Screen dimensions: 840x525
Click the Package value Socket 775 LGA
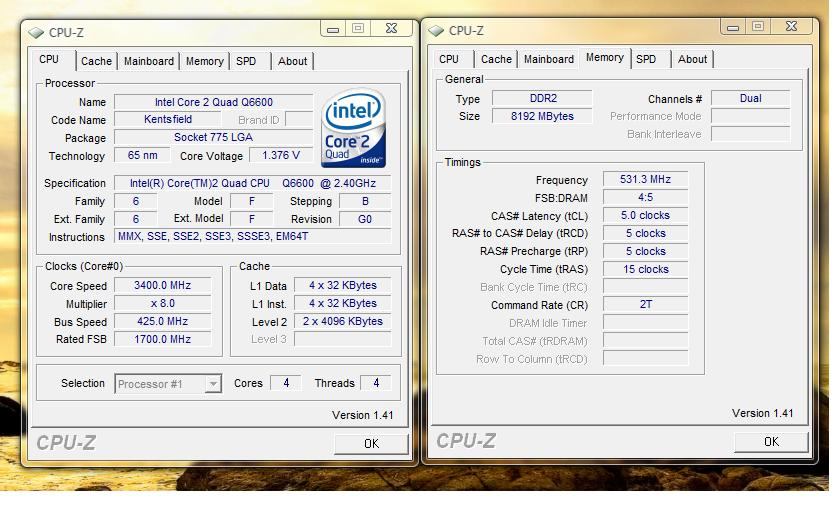tap(214, 137)
